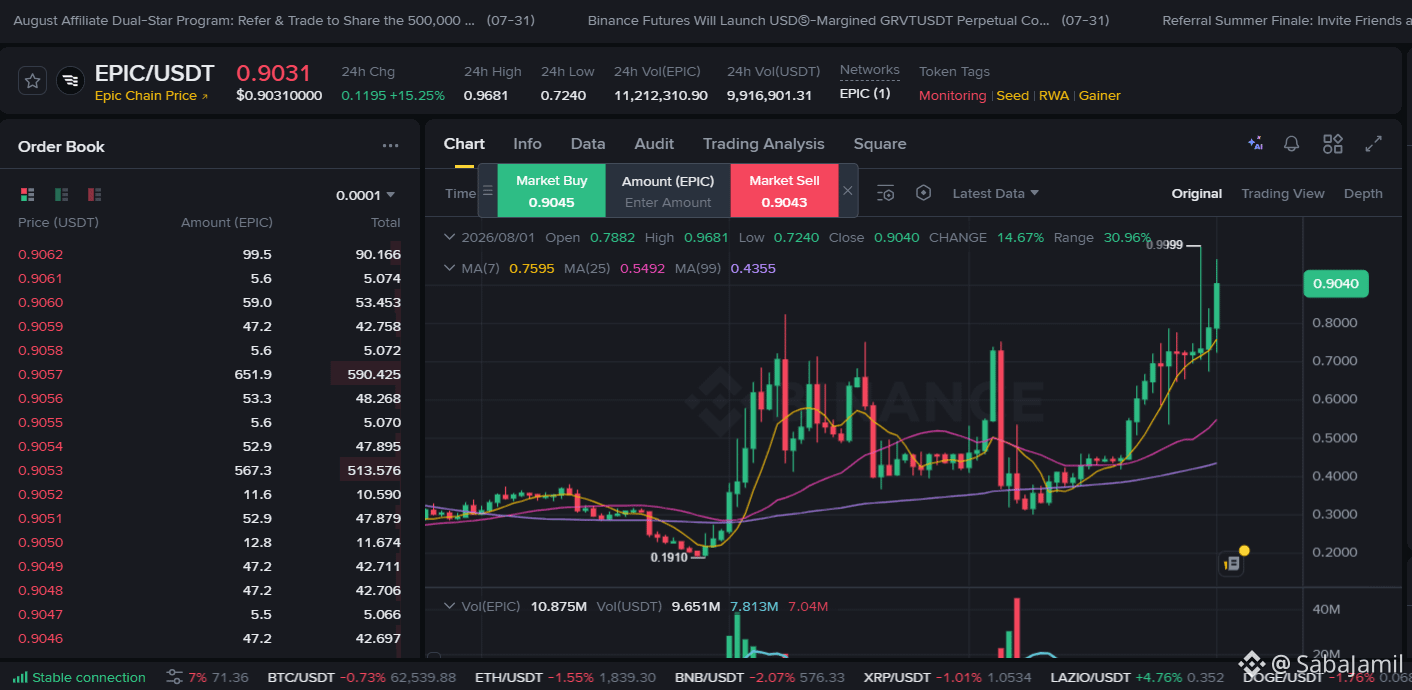Click the XRP/USDT ticker in bottom bar

(947, 677)
